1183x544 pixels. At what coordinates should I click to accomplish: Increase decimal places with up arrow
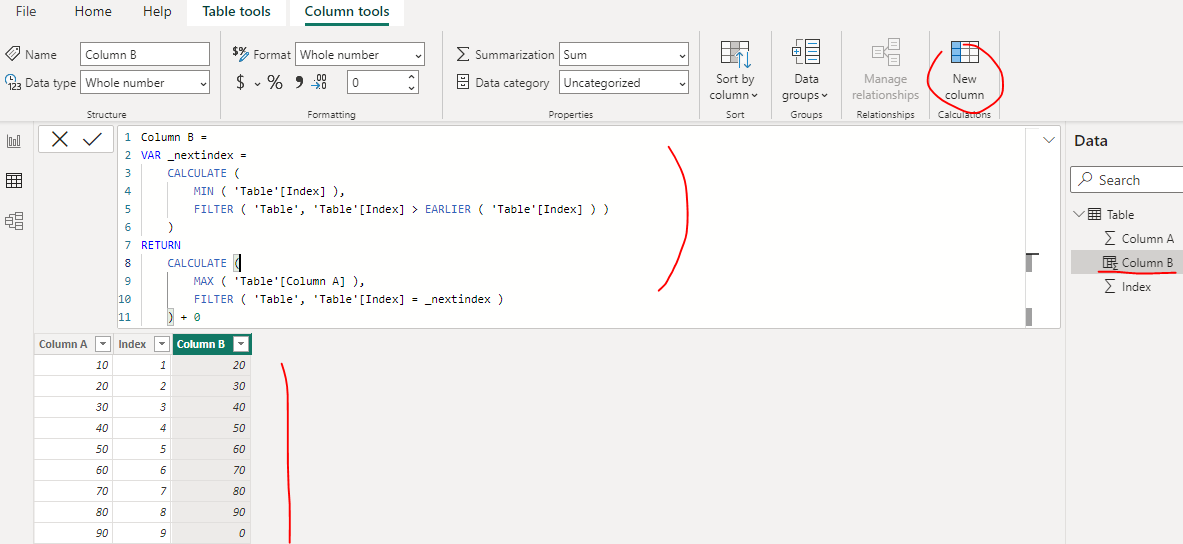[x=411, y=77]
